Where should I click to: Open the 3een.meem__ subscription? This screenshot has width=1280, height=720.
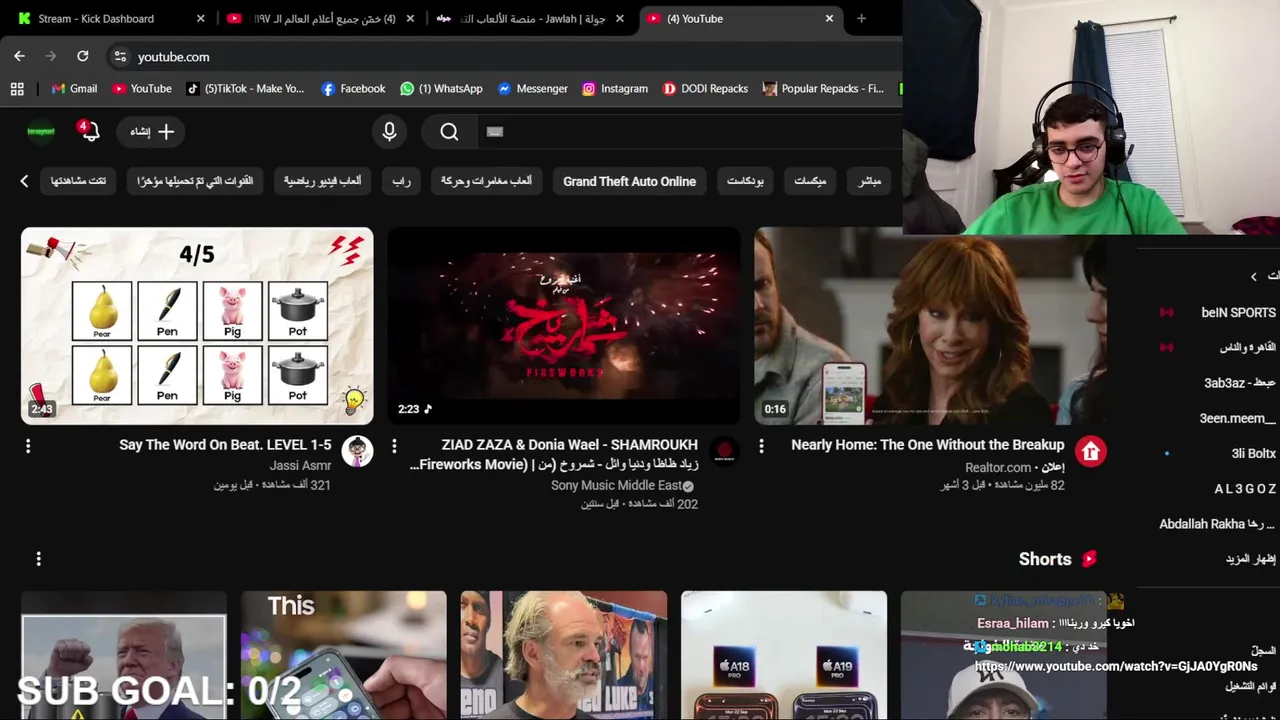1237,418
